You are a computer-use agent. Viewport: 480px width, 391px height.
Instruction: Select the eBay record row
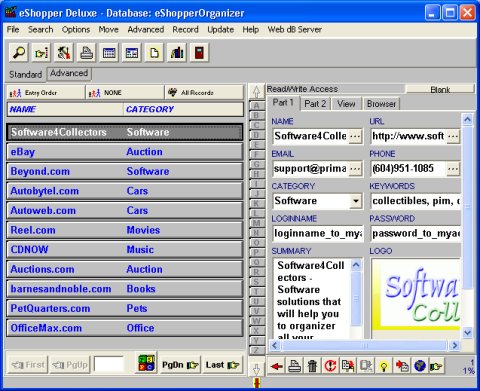pyautogui.click(x=124, y=152)
